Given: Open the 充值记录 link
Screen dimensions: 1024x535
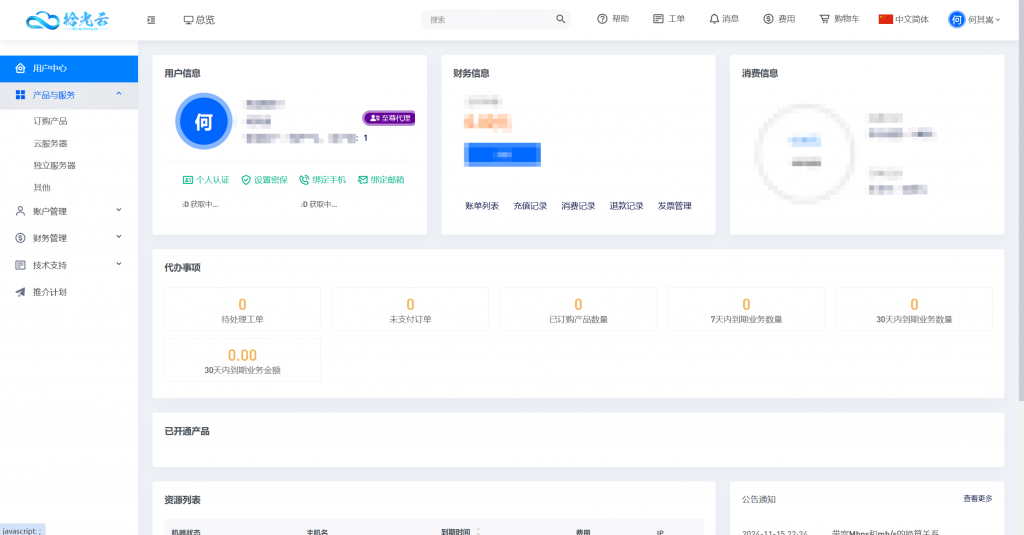Looking at the screenshot, I should (530, 206).
